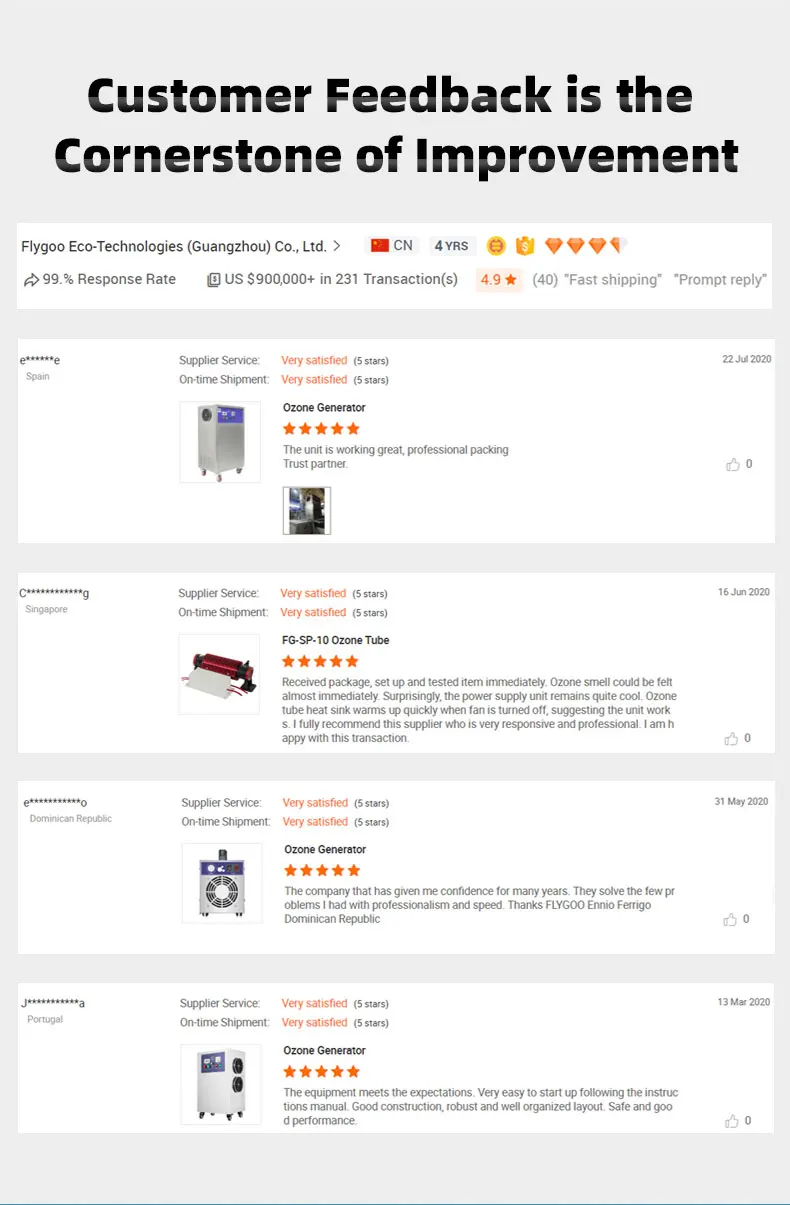The width and height of the screenshot is (790, 1205).
Task: Click the China flag icon
Action: [380, 245]
